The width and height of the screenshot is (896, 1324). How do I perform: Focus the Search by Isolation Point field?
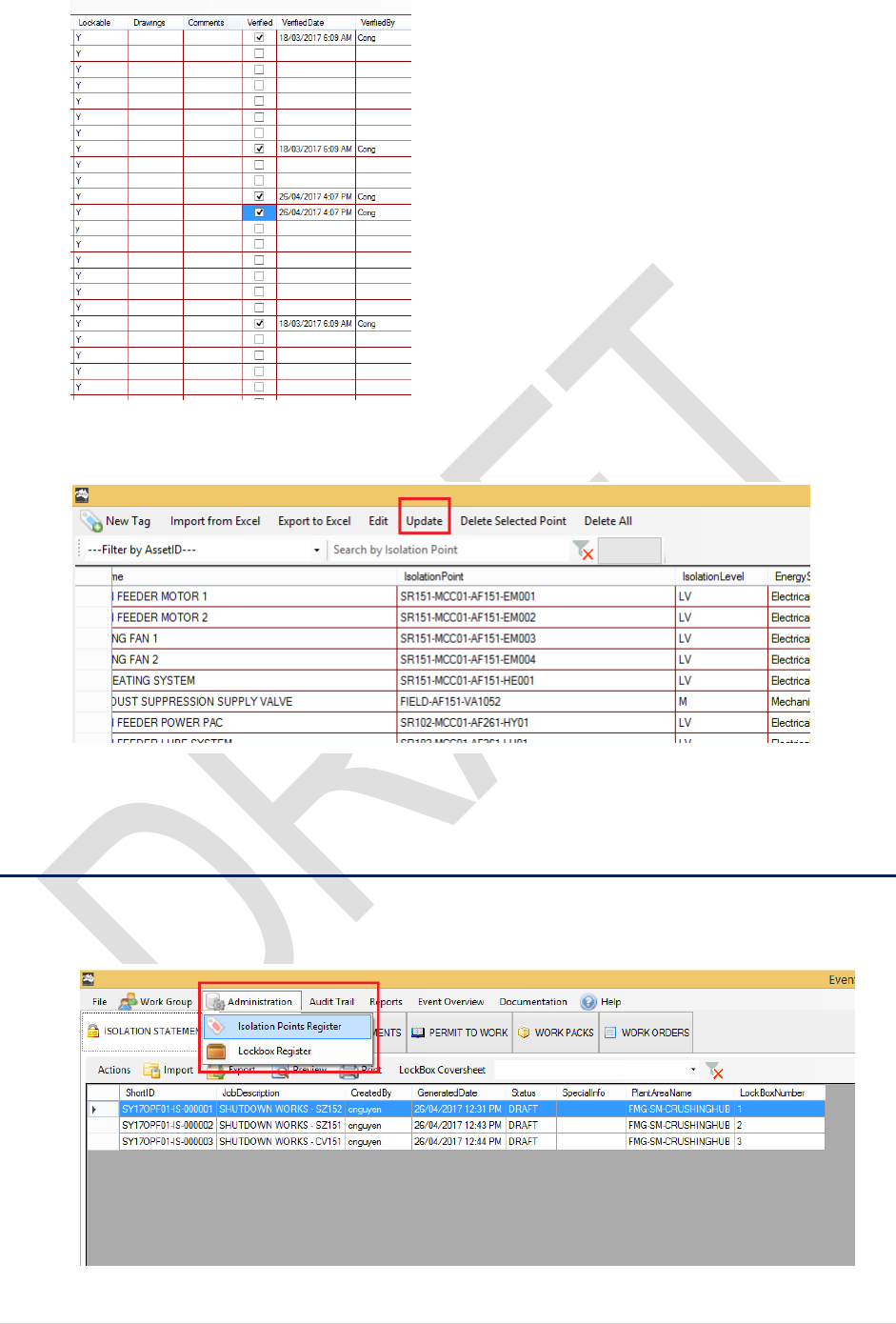coord(449,550)
